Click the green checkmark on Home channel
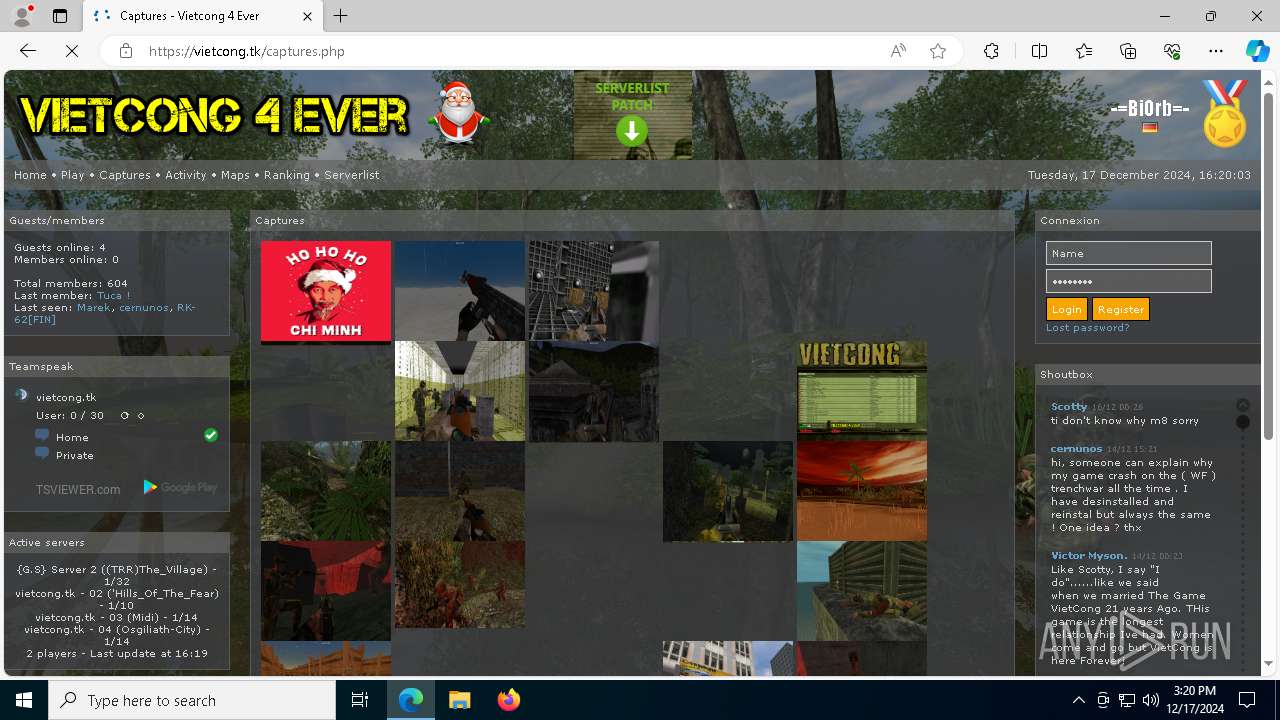The height and width of the screenshot is (720, 1280). [x=211, y=435]
